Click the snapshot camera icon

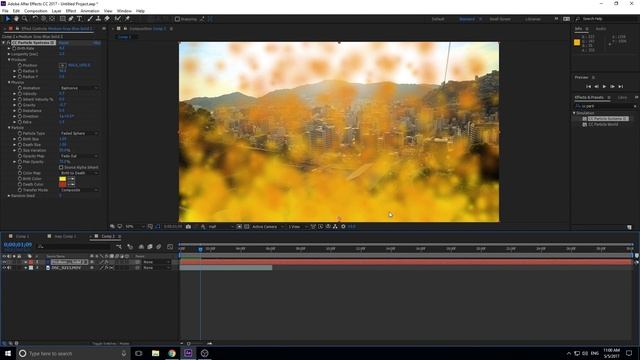pos(188,227)
